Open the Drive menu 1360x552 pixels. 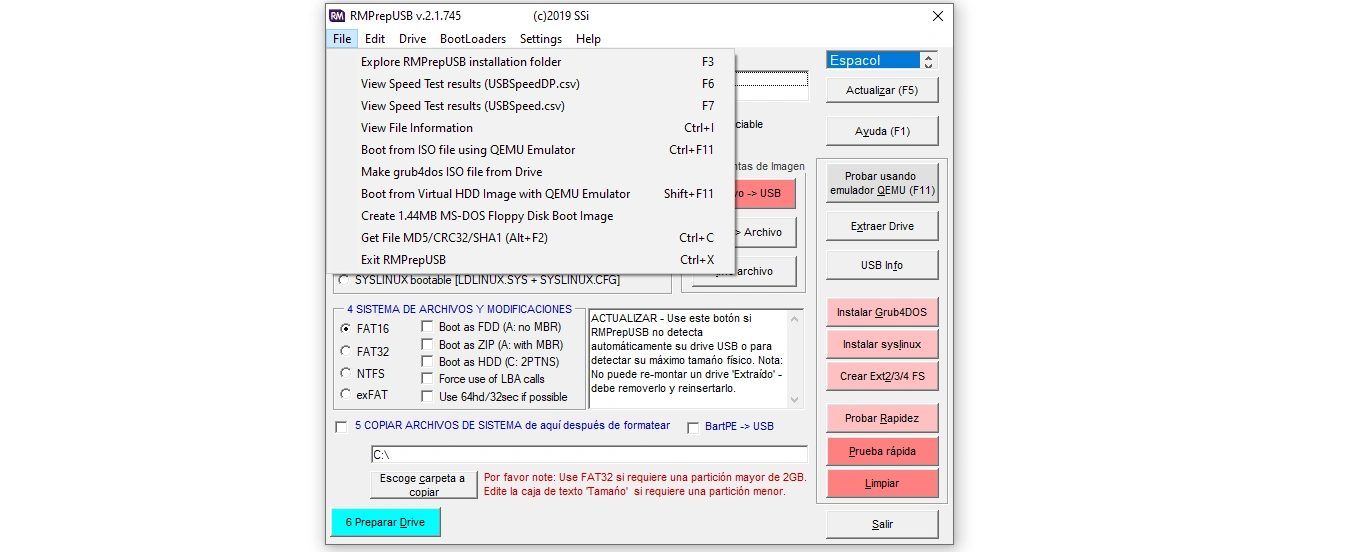click(x=412, y=39)
